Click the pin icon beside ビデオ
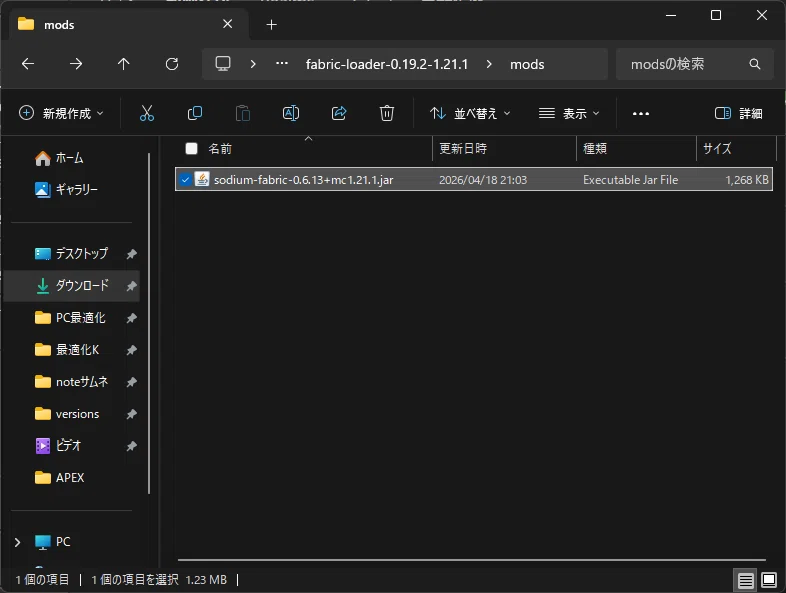 tap(131, 446)
